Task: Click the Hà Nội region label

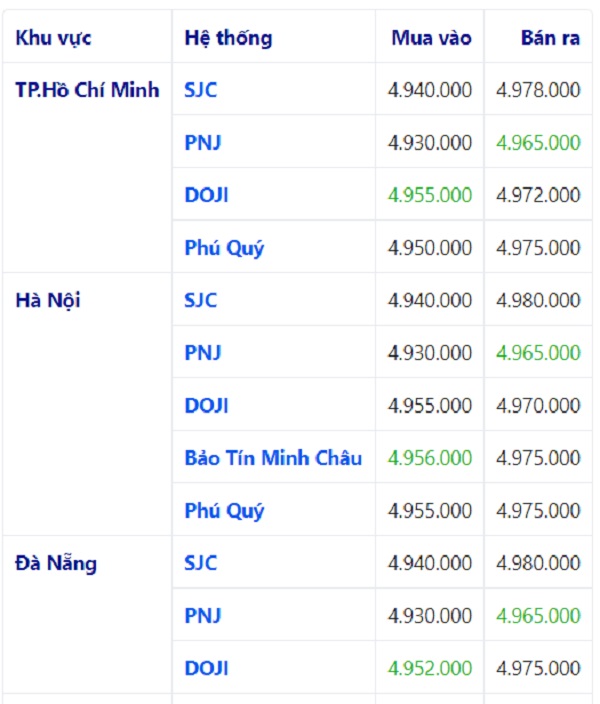Action: 49,300
